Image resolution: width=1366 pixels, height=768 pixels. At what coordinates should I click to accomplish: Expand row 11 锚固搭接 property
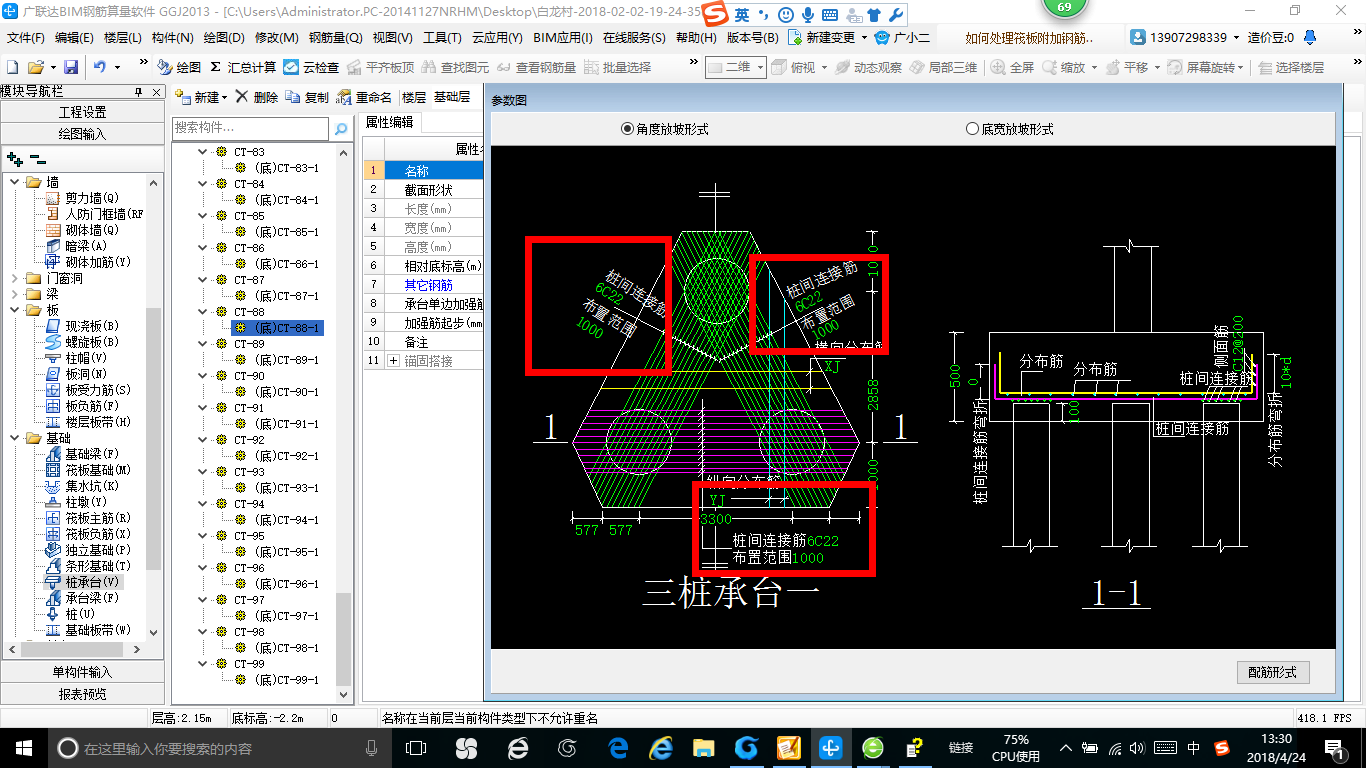click(x=392, y=360)
